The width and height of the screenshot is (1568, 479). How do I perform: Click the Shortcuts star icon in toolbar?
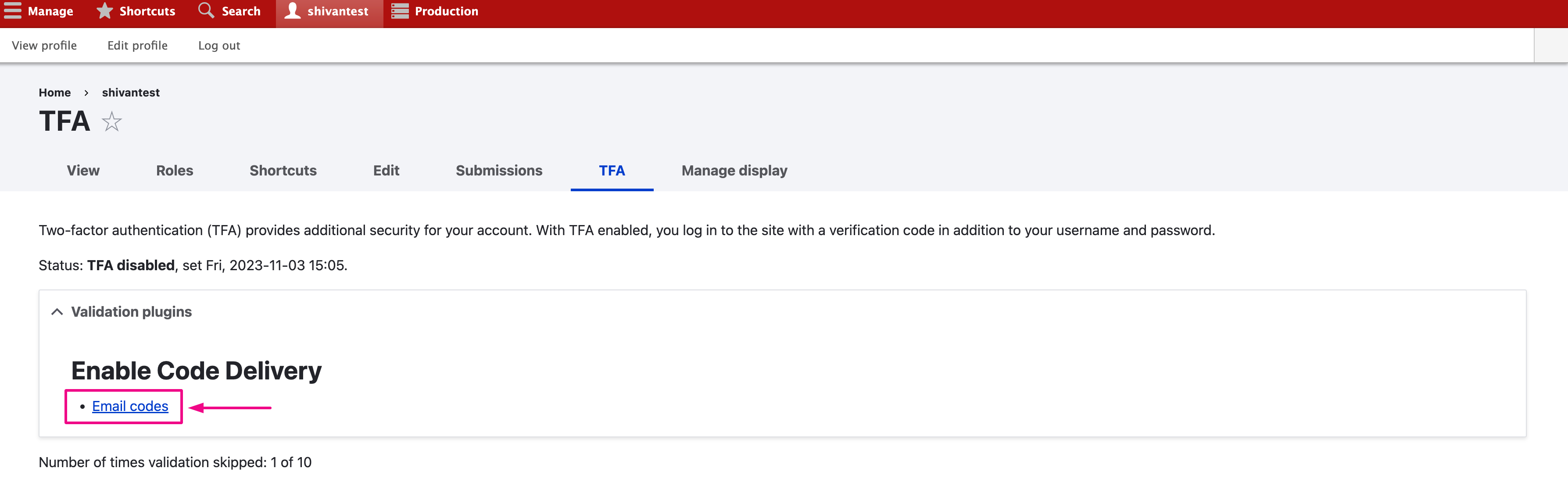click(105, 11)
